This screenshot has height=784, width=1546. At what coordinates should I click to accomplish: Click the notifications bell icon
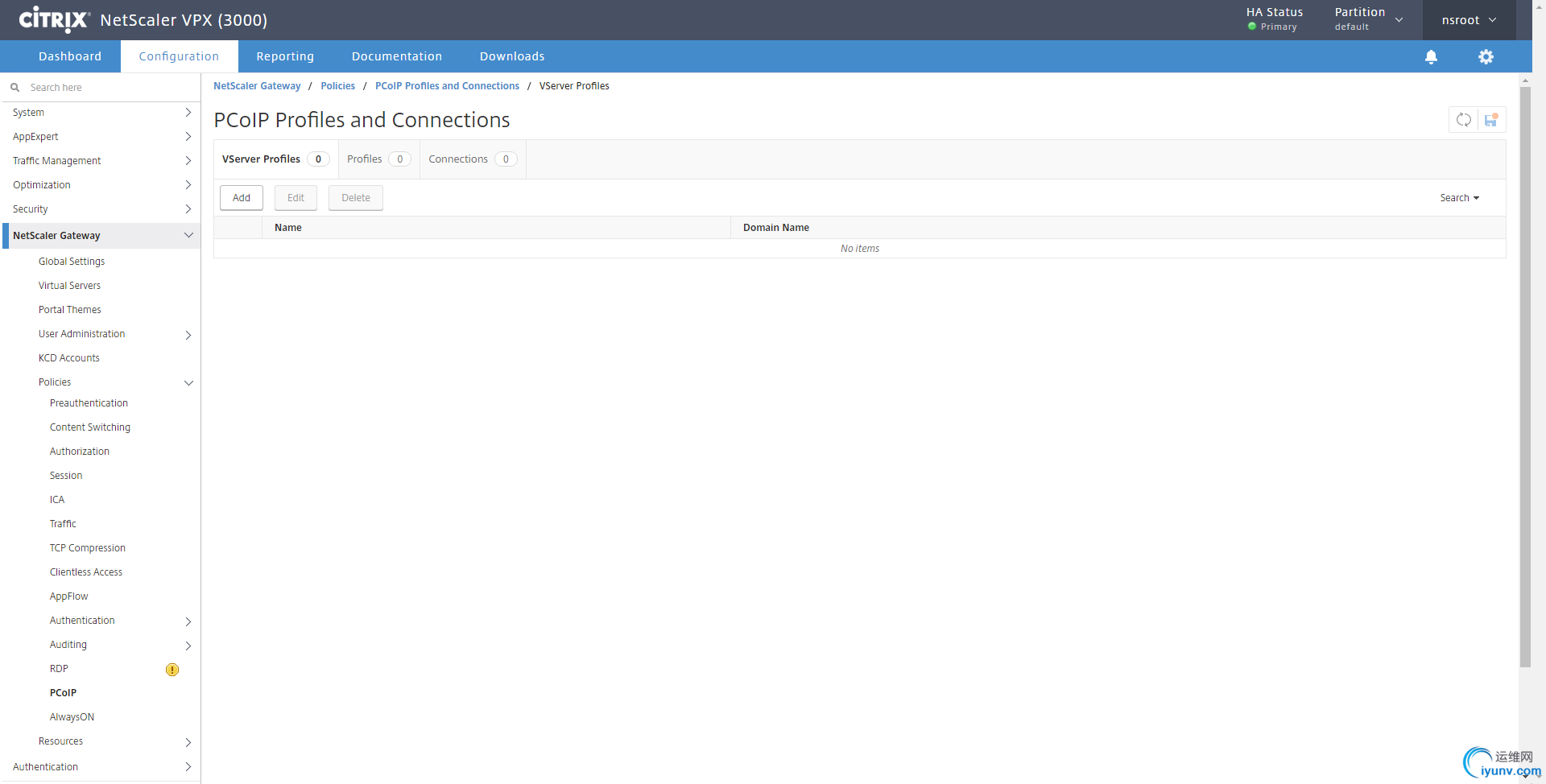1431,56
